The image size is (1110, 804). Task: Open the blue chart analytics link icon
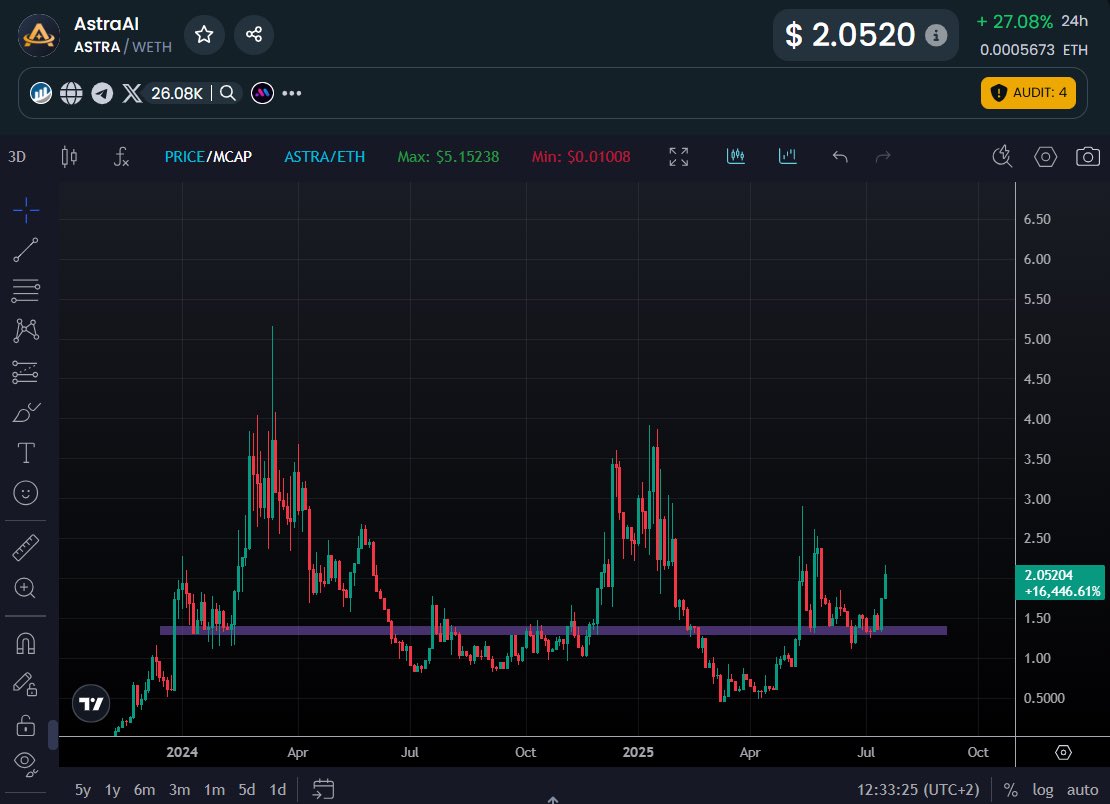[41, 93]
